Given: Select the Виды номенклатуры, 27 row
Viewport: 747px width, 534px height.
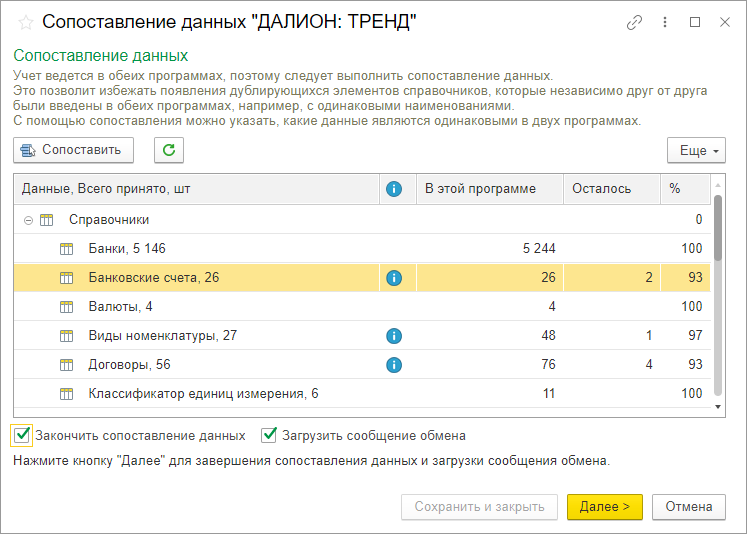Looking at the screenshot, I should click(362, 336).
